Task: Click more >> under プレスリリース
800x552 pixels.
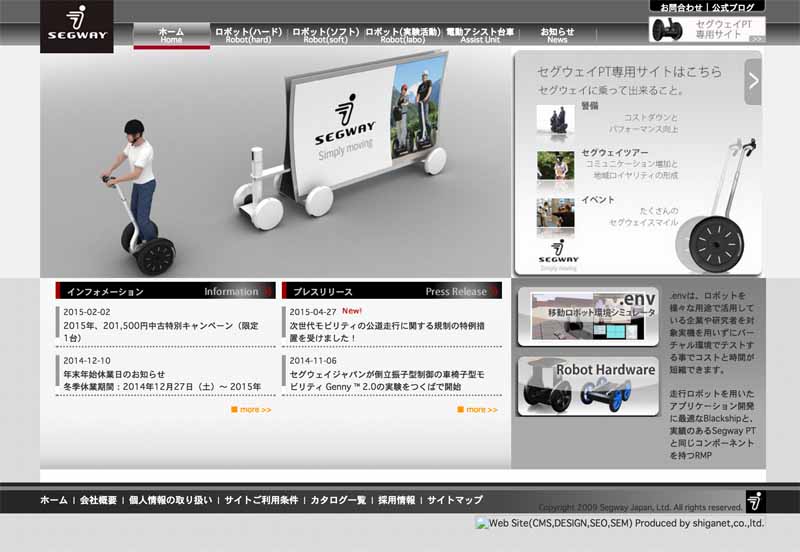Action: click(x=478, y=410)
